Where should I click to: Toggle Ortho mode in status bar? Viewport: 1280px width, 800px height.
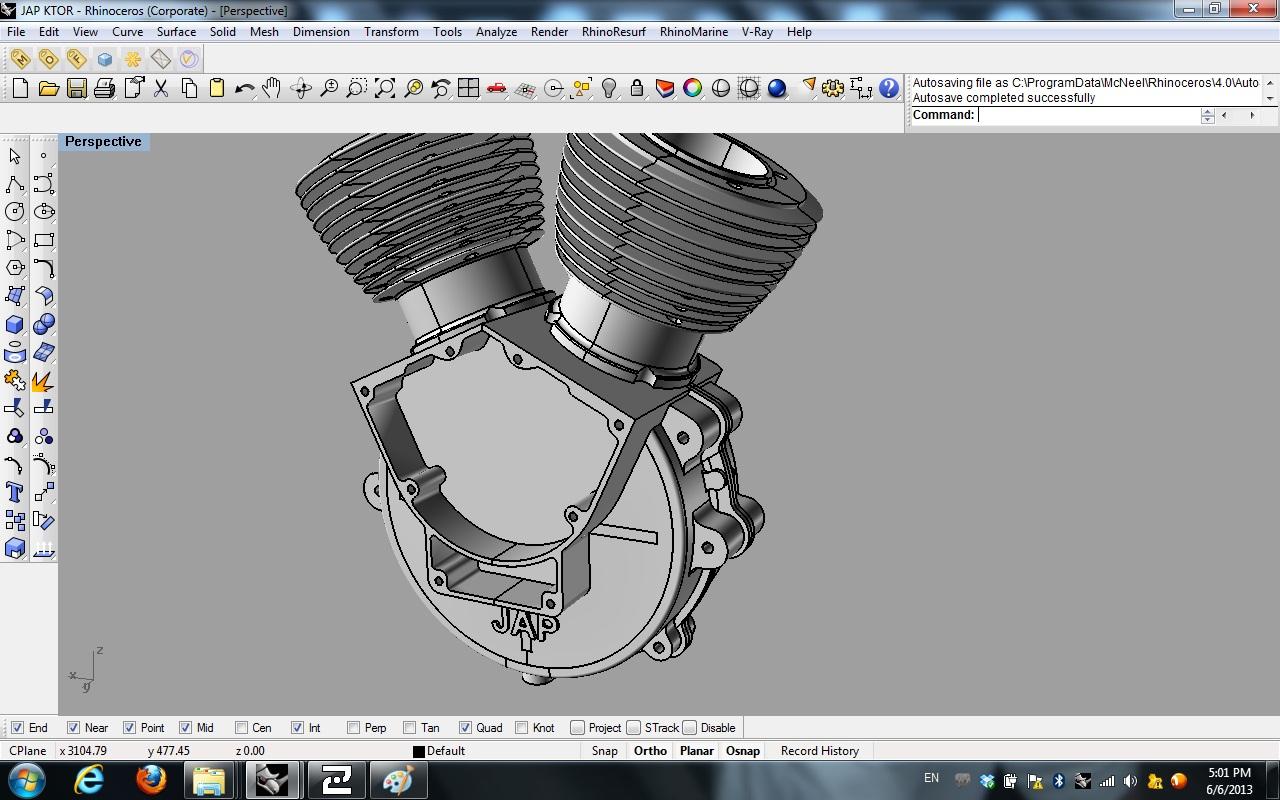click(650, 751)
